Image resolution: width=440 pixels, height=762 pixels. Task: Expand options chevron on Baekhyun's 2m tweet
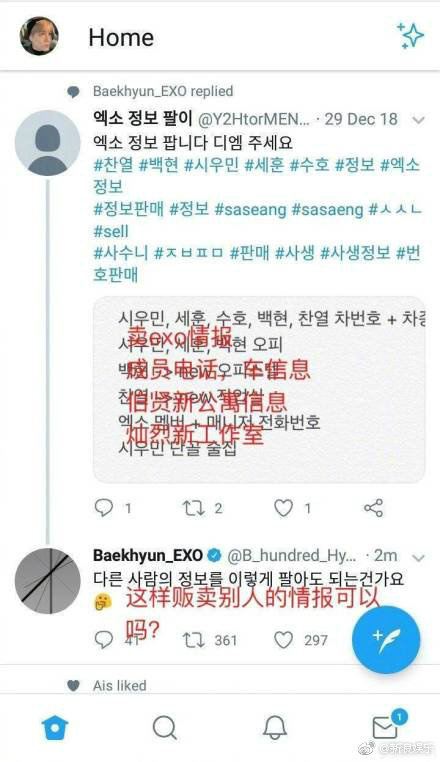tap(418, 557)
